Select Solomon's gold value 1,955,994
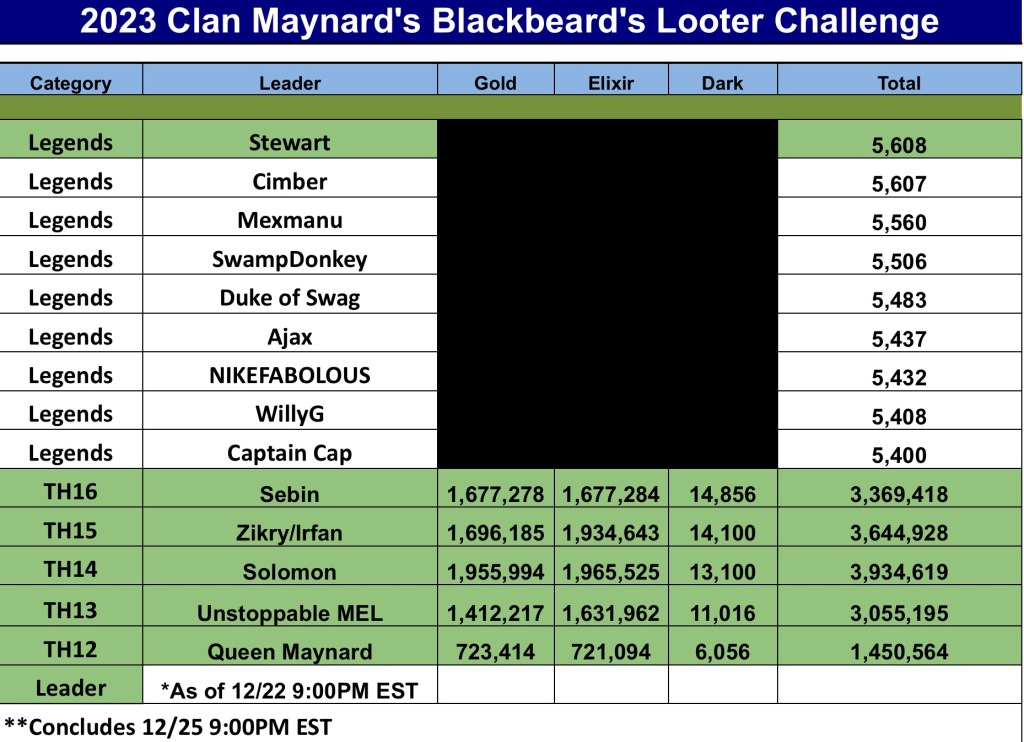 (495, 572)
